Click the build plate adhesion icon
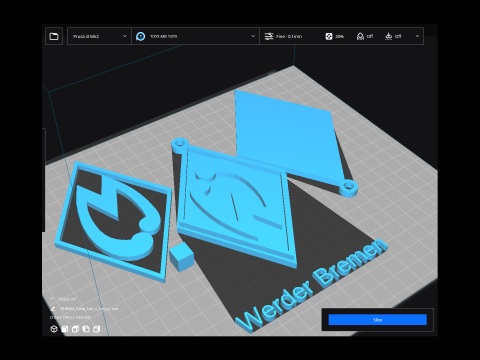This screenshot has height=360, width=480. [x=388, y=36]
